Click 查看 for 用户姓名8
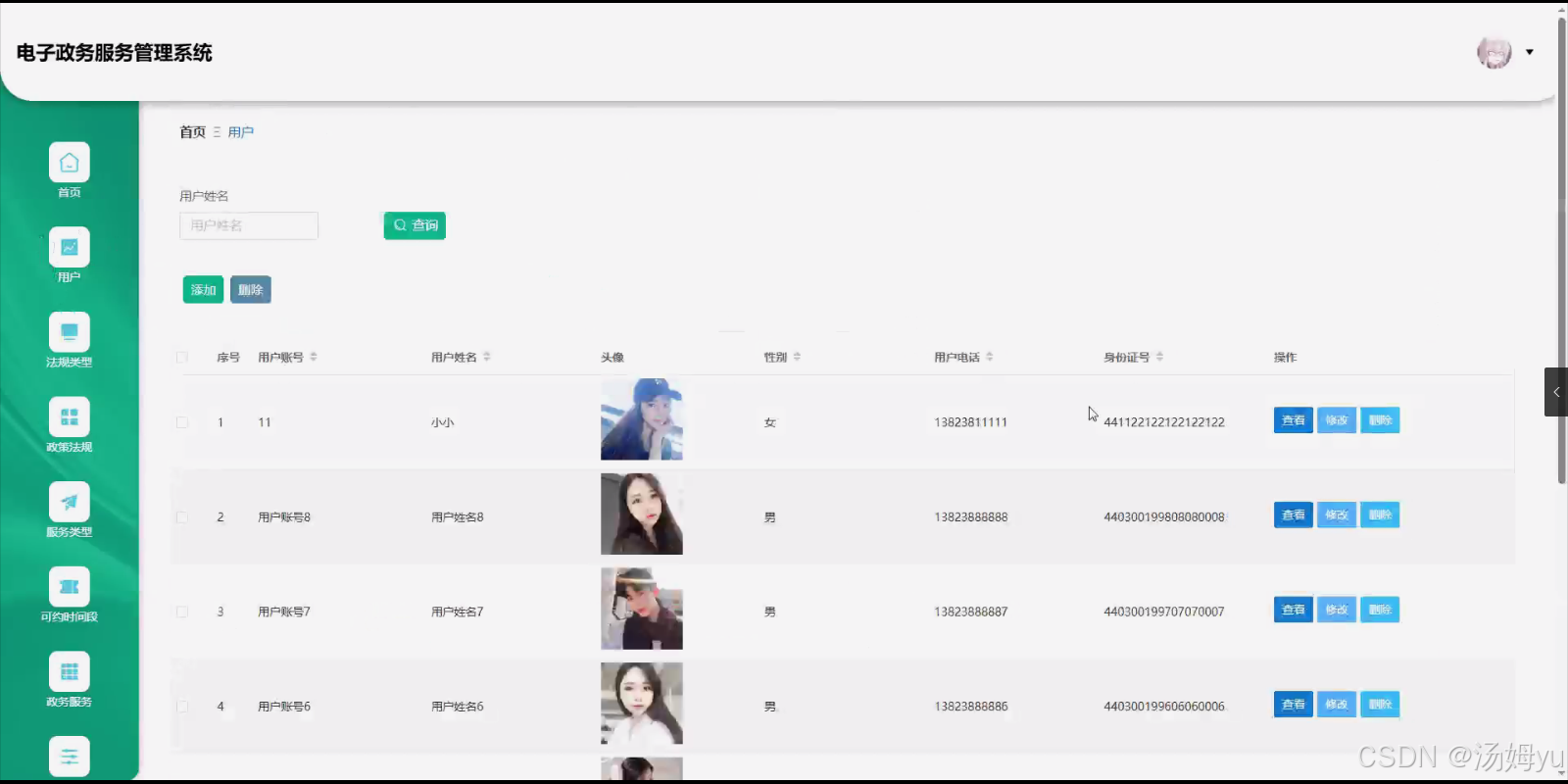The width and height of the screenshot is (1568, 784). pyautogui.click(x=1294, y=514)
